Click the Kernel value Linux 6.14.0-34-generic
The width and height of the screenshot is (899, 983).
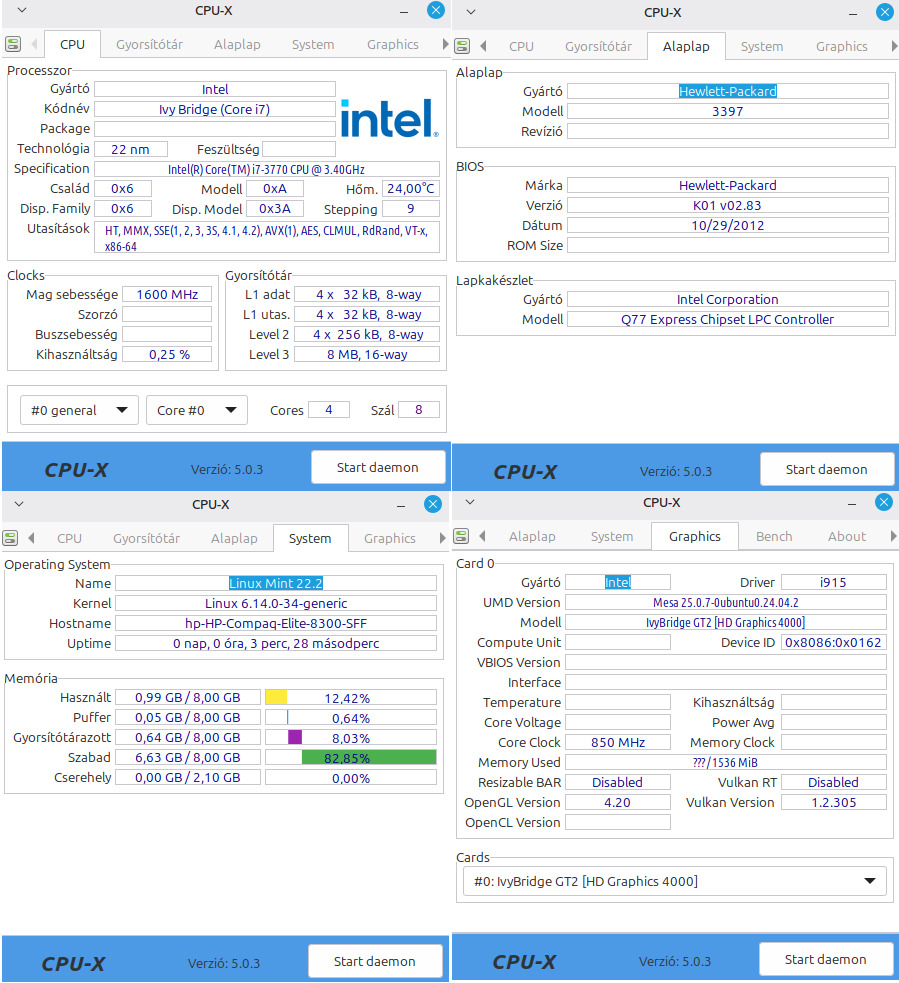[x=276, y=603]
